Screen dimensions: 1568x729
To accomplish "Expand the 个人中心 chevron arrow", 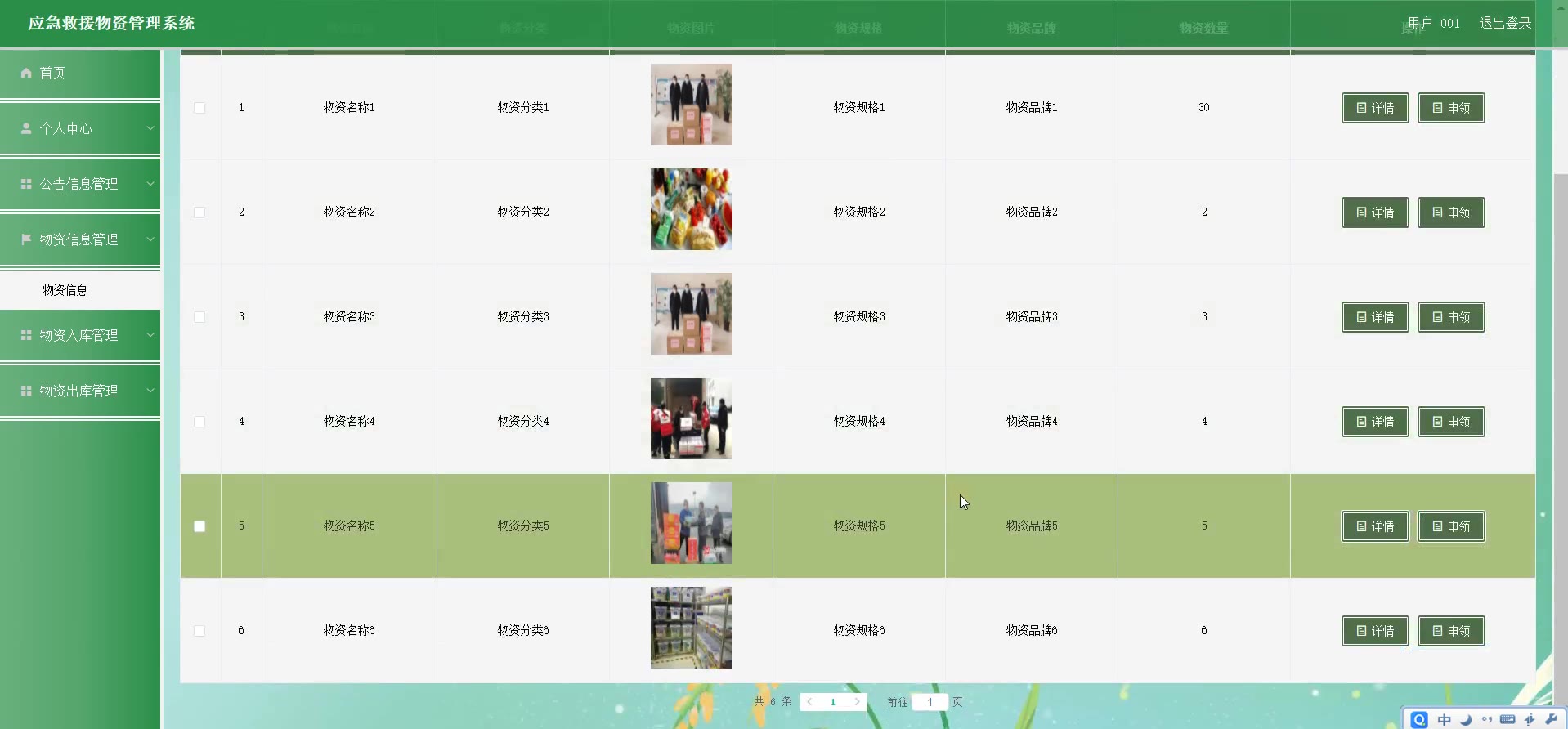I will 150,128.
